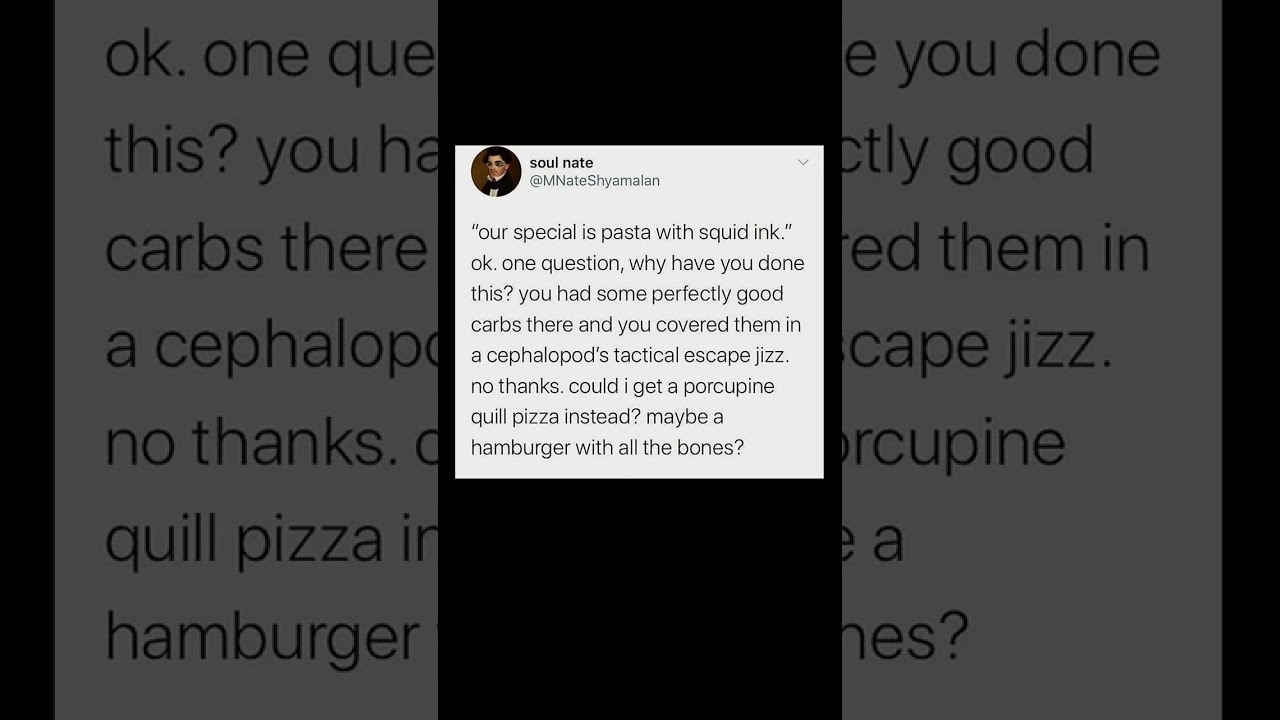
Task: Click the tweet line starting 'carbs there and you'
Action: click(x=636, y=325)
